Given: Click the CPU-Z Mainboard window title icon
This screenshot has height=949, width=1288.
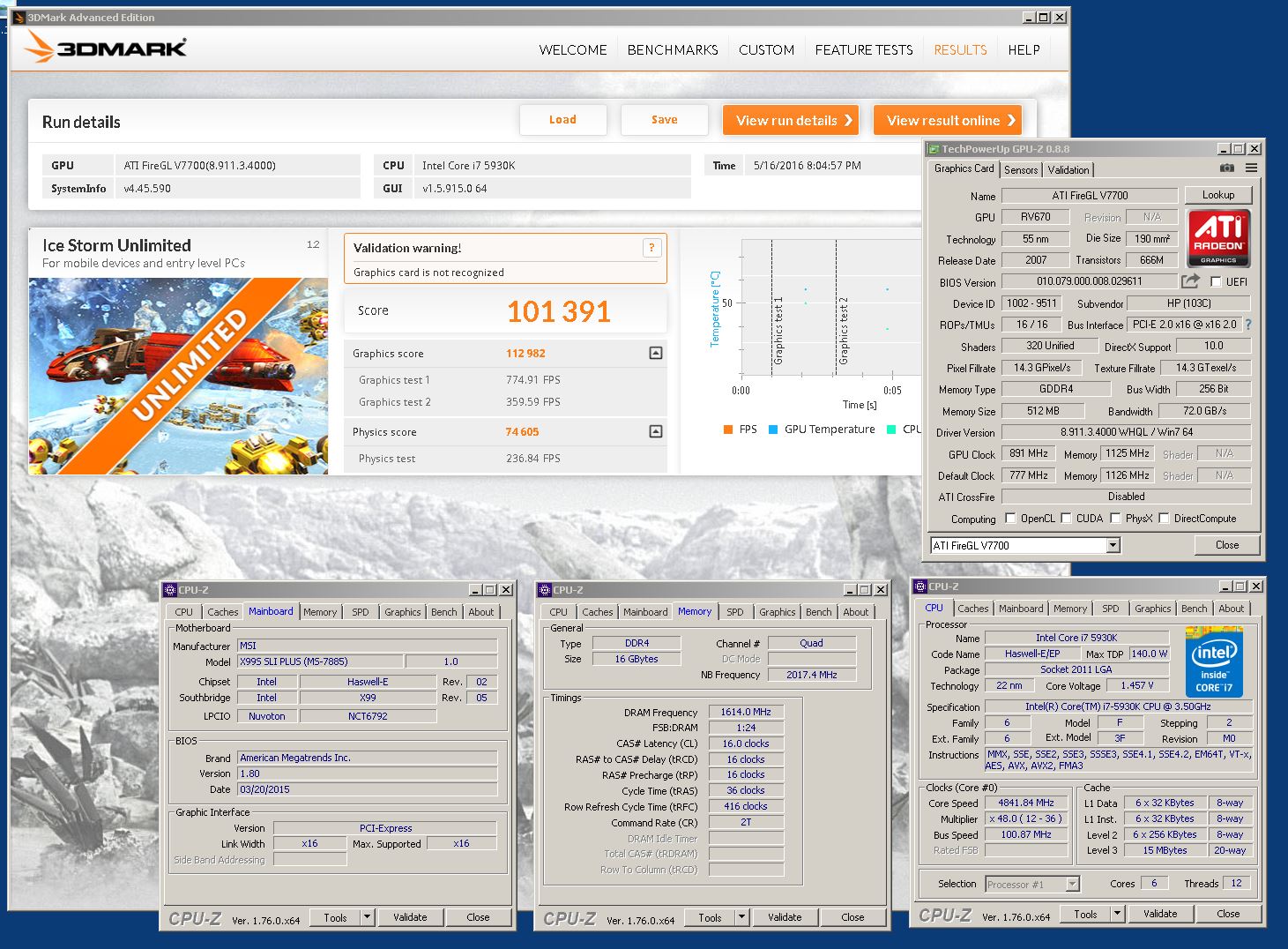Looking at the screenshot, I should tap(170, 590).
